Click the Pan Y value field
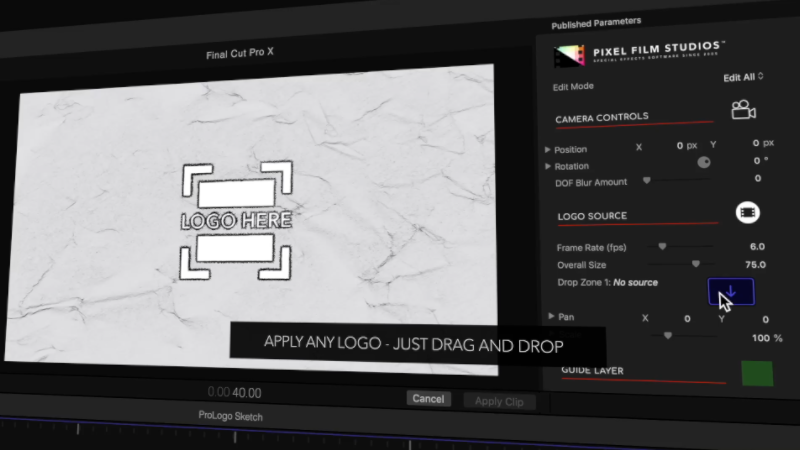The height and width of the screenshot is (450, 800). (x=765, y=319)
